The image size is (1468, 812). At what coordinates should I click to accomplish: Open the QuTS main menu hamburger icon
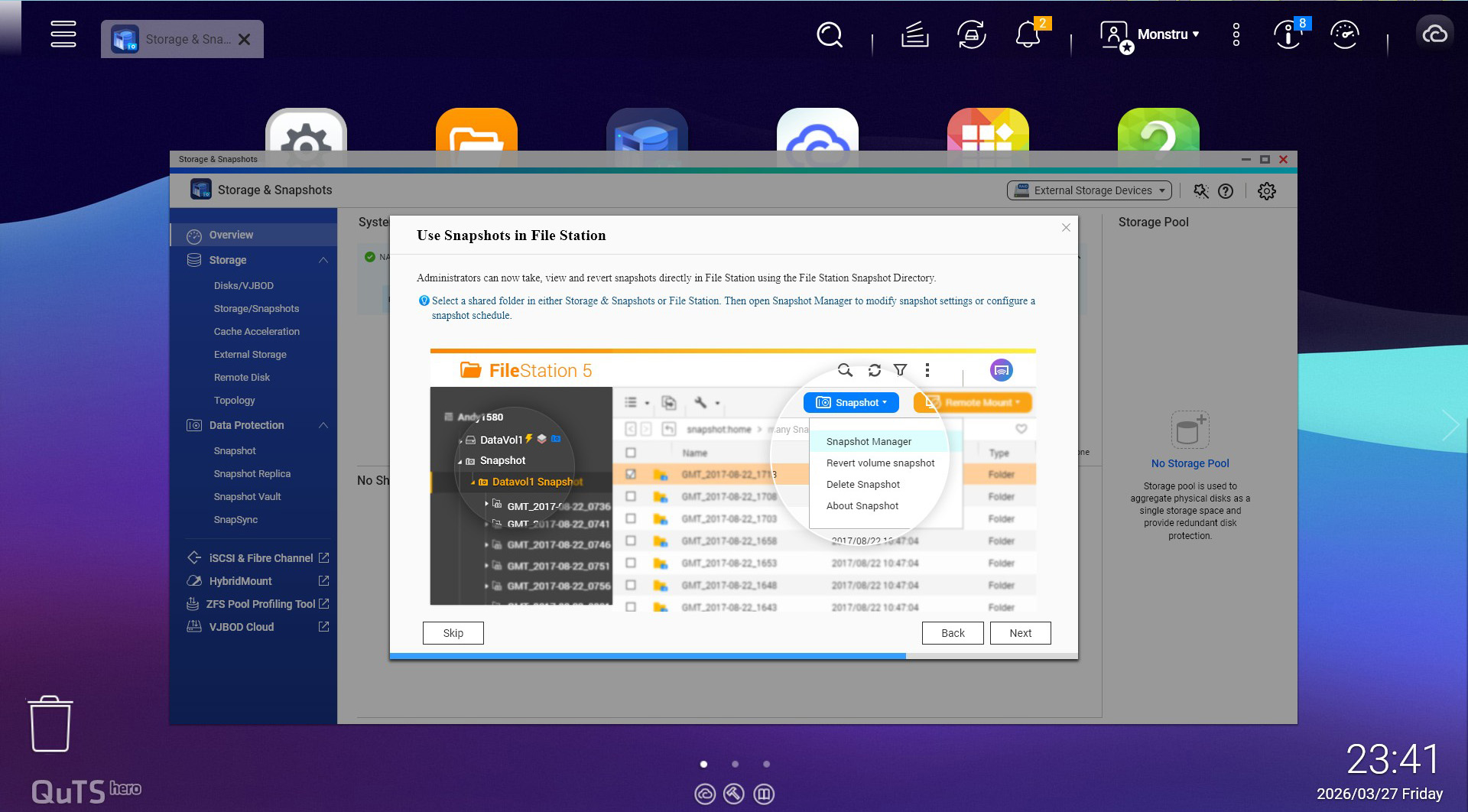[x=63, y=34]
